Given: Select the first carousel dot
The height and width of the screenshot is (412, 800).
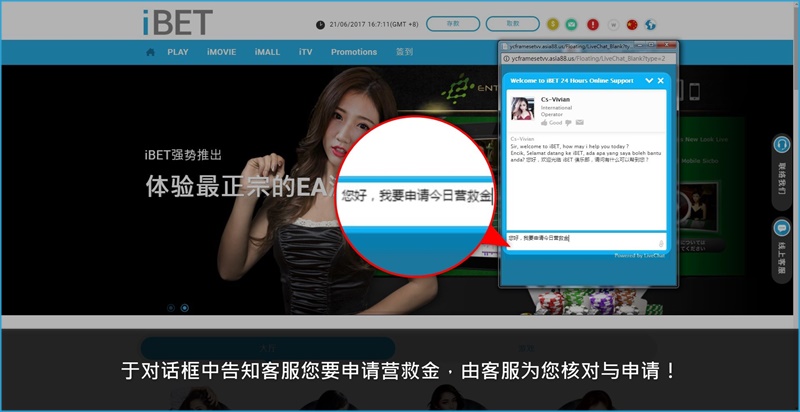Looking at the screenshot, I should (x=171, y=308).
